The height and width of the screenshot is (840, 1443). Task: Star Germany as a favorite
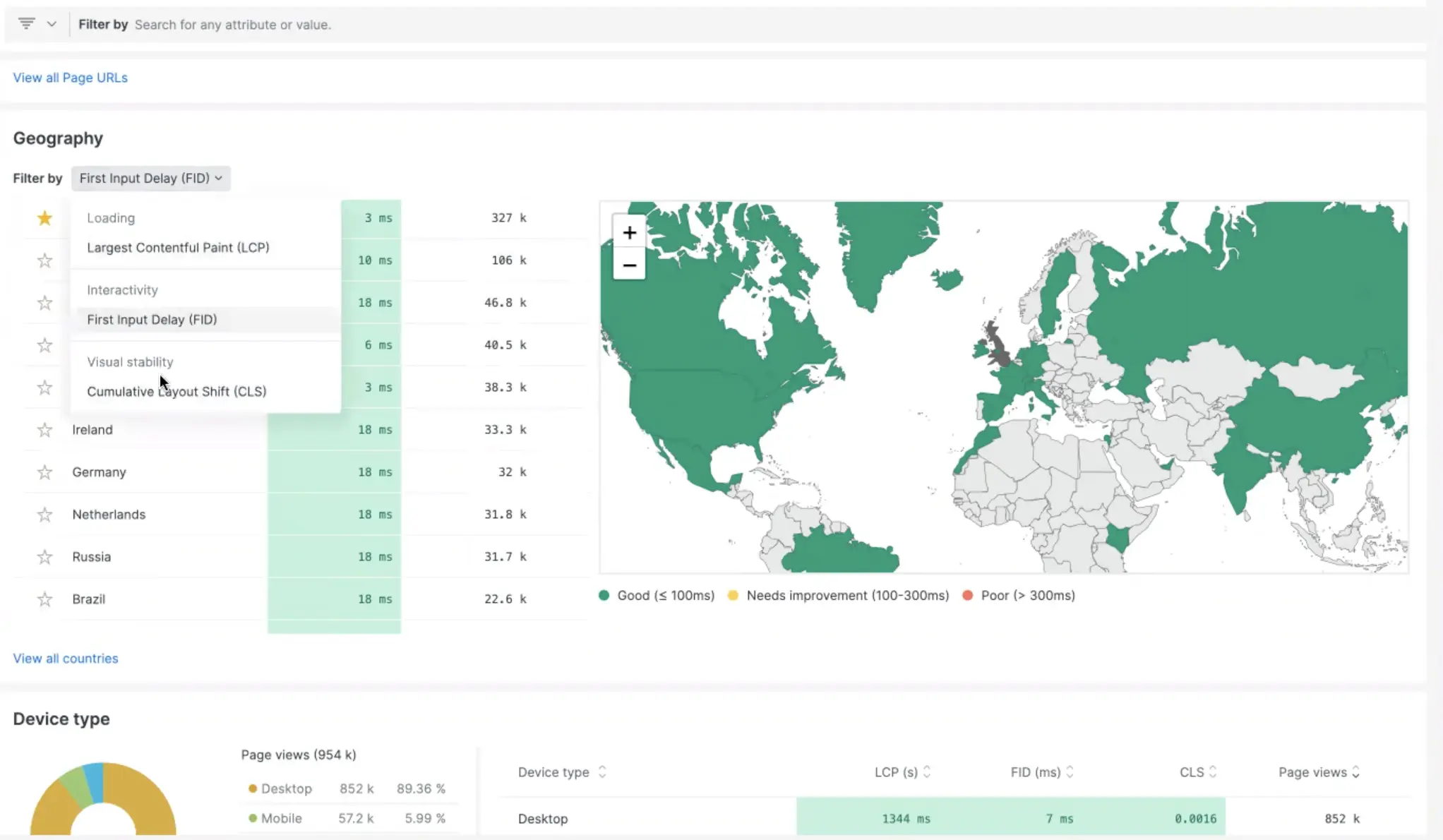[44, 472]
